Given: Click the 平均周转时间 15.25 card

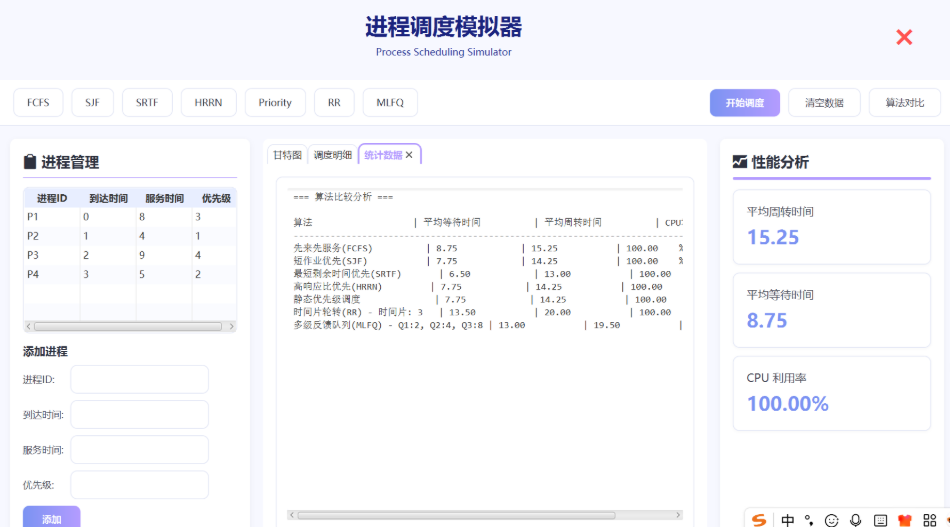Looking at the screenshot, I should (831, 227).
